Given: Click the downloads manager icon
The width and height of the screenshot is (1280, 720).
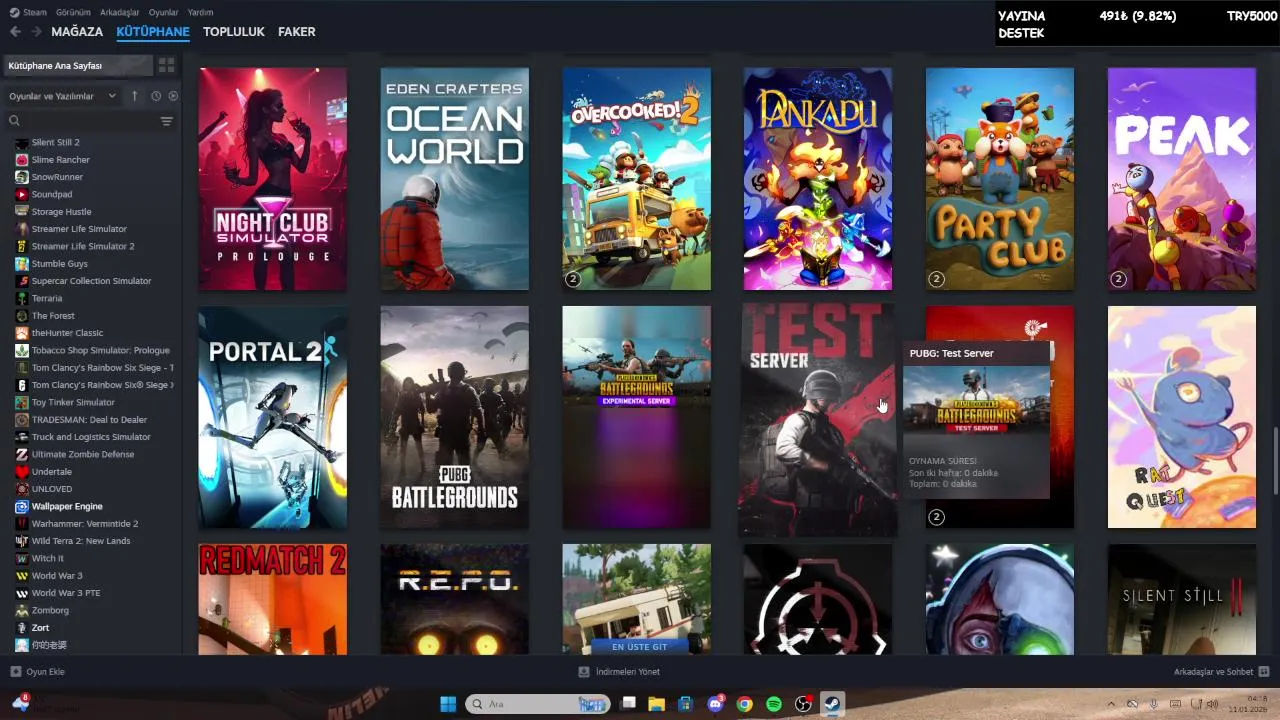Looking at the screenshot, I should [x=584, y=672].
